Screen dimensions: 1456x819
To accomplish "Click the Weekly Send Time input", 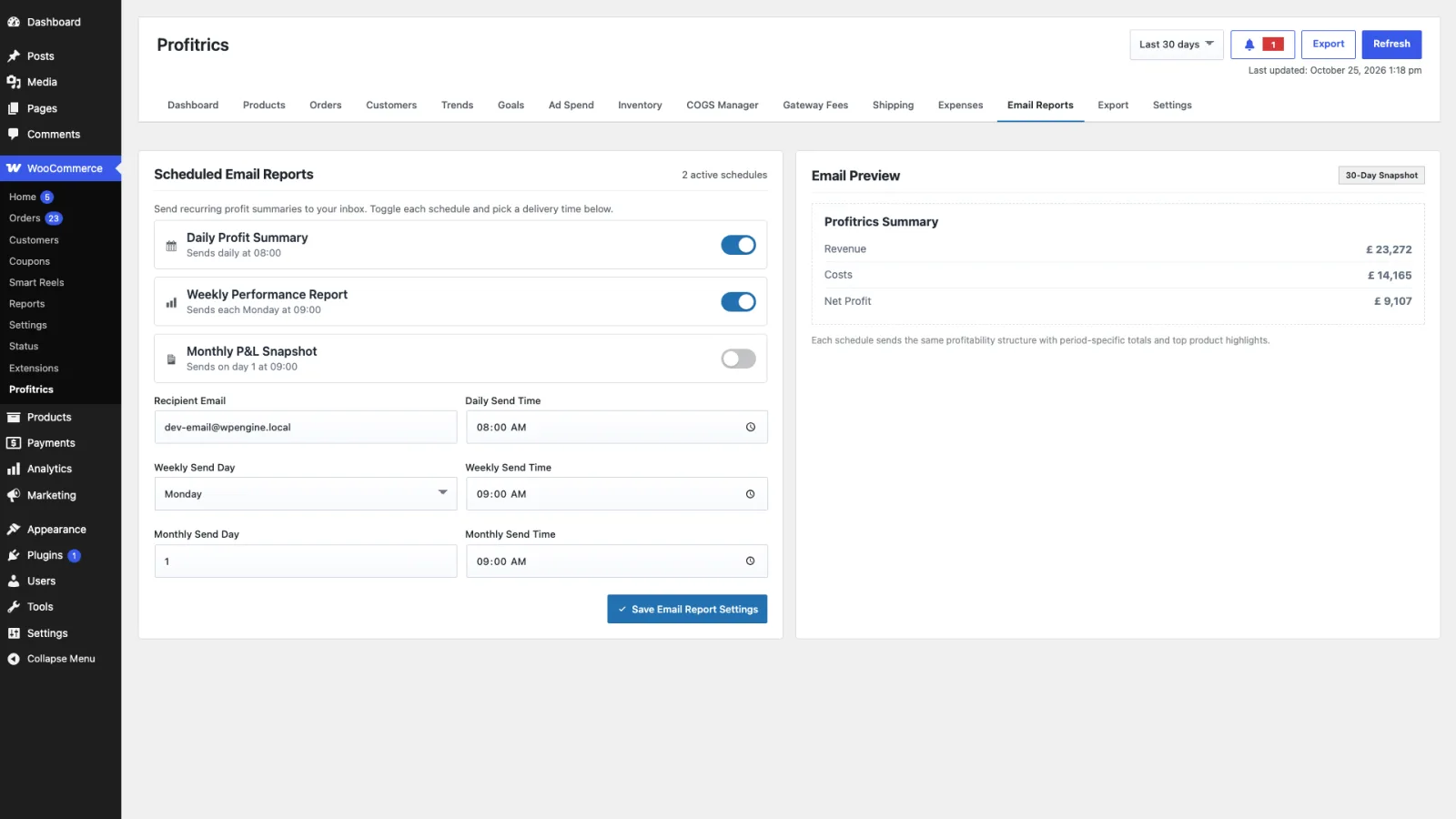I will pyautogui.click(x=617, y=494).
